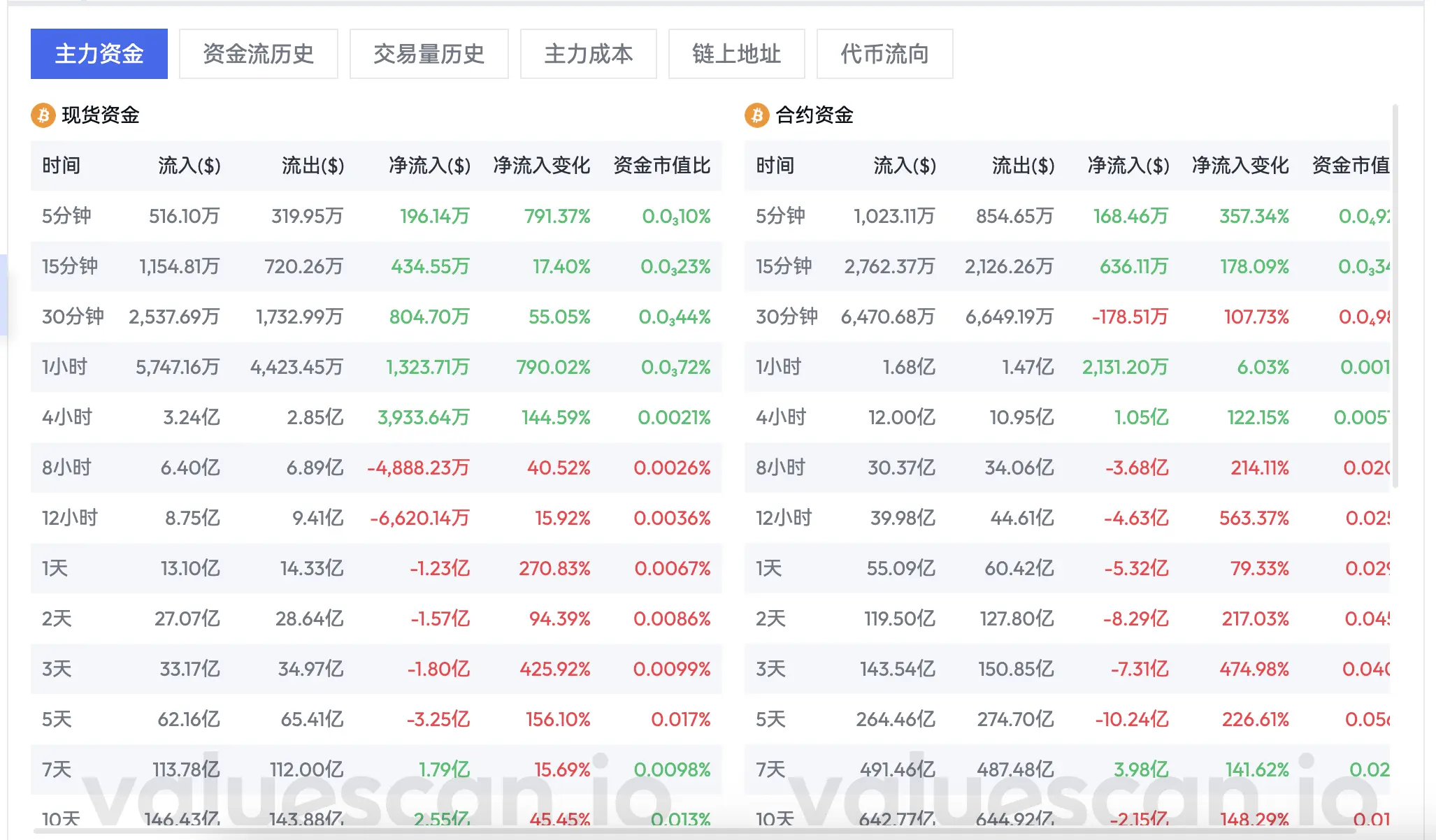Select the 1小时 row in contract table

coord(777,367)
